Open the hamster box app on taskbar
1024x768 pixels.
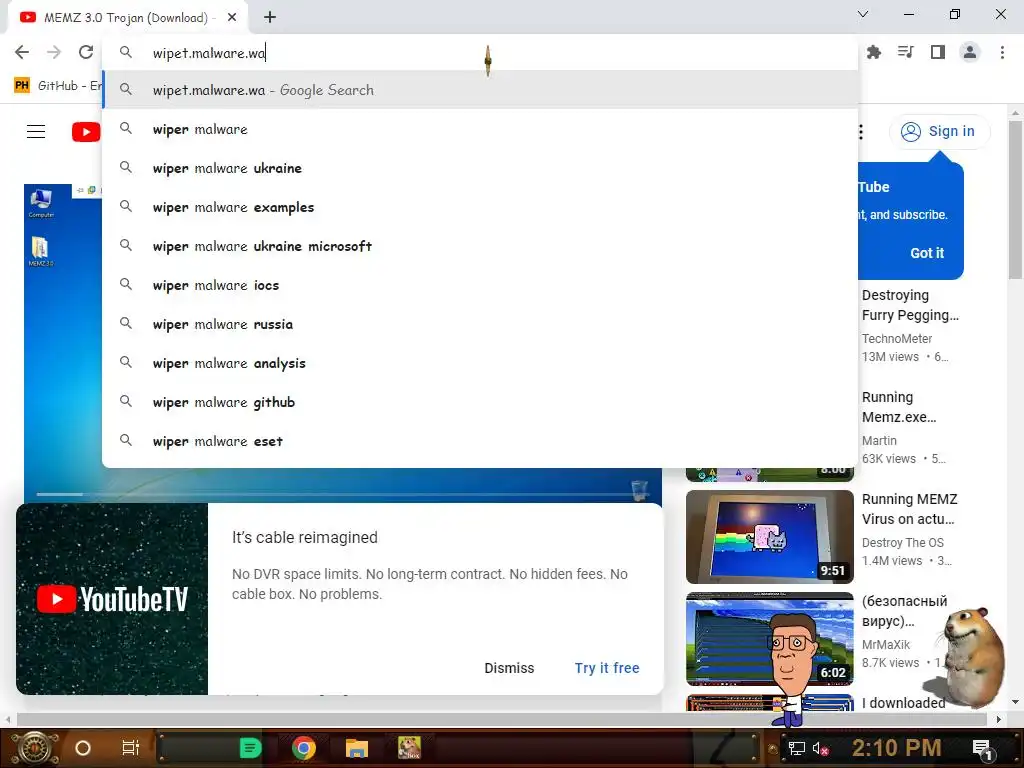(x=409, y=748)
